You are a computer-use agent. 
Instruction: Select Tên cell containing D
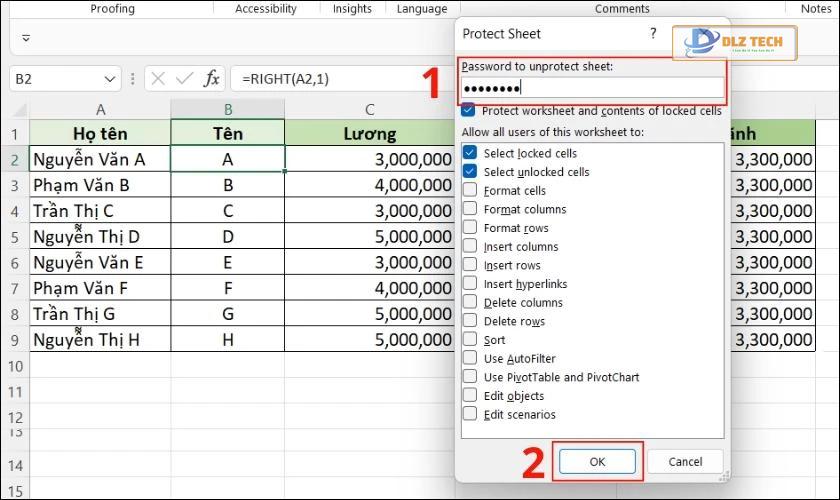coord(228,236)
